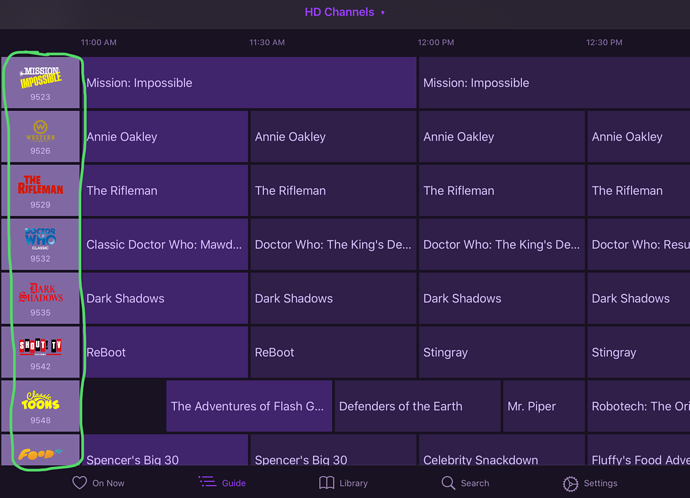
Task: Select the 11:00 AM Dark Shadows program
Action: click(165, 298)
